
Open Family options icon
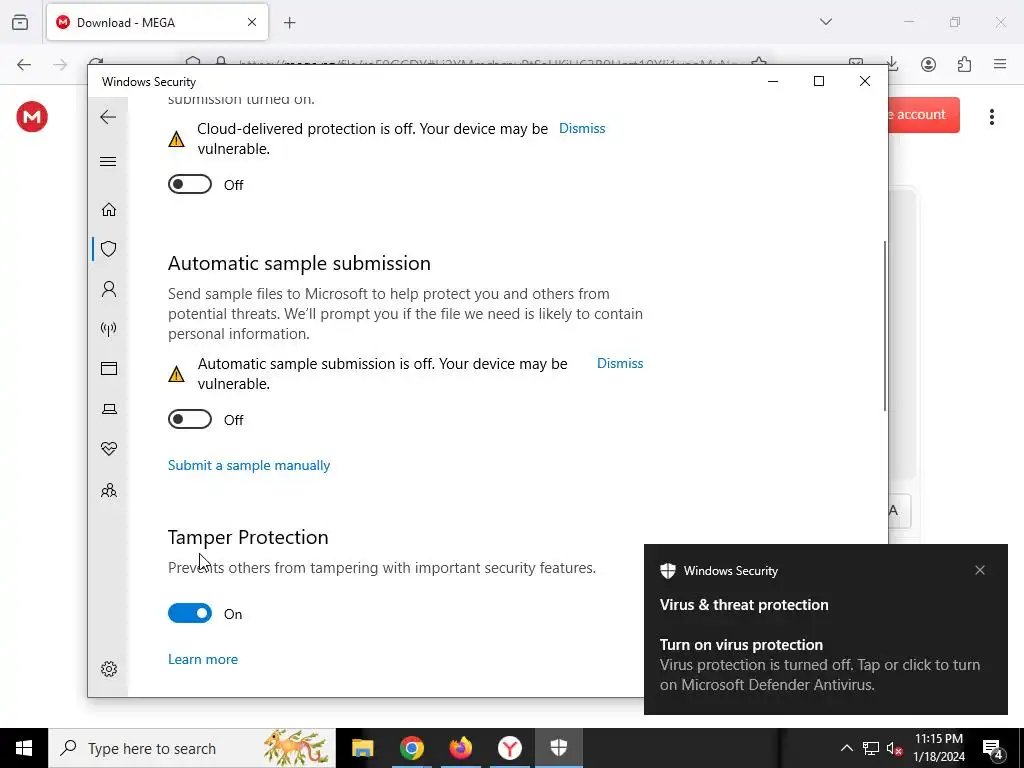[108, 490]
